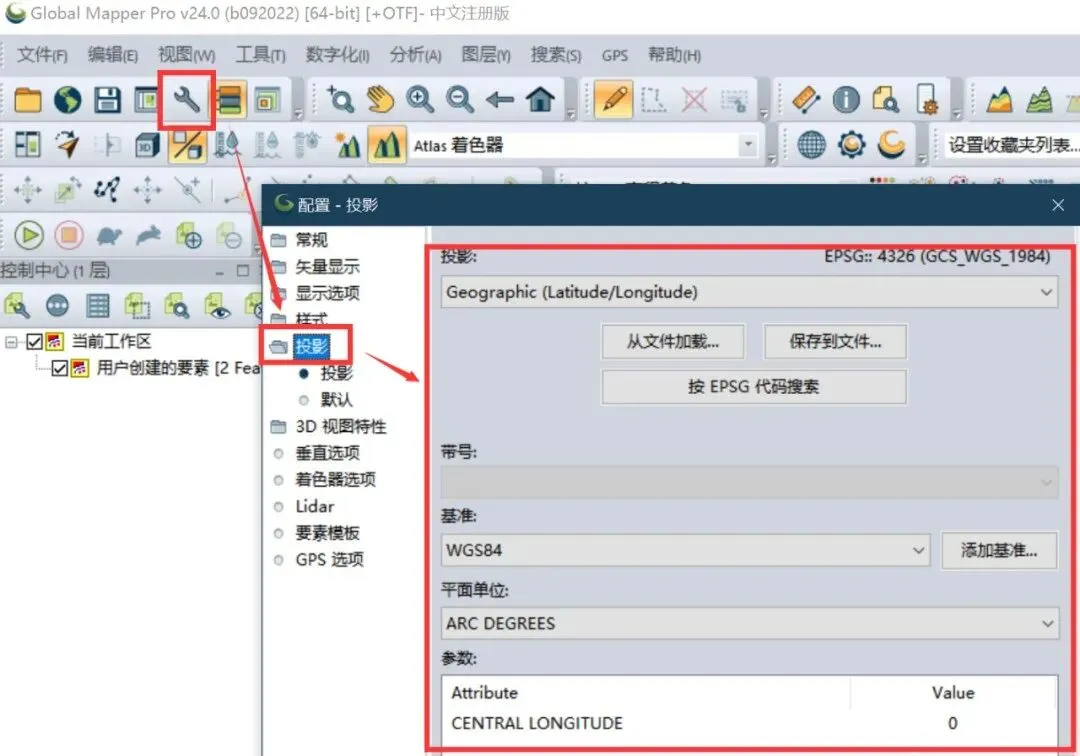Click the globe online data icon
Image resolution: width=1080 pixels, height=756 pixels.
pos(68,100)
